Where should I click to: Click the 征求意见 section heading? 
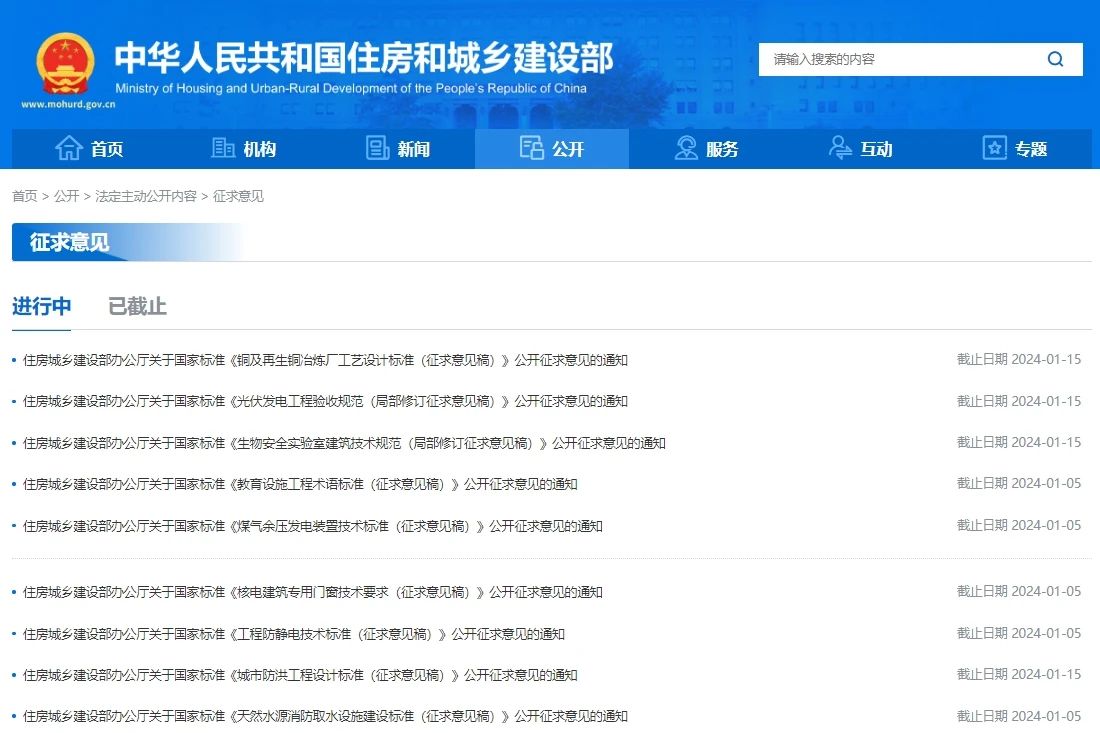click(69, 242)
